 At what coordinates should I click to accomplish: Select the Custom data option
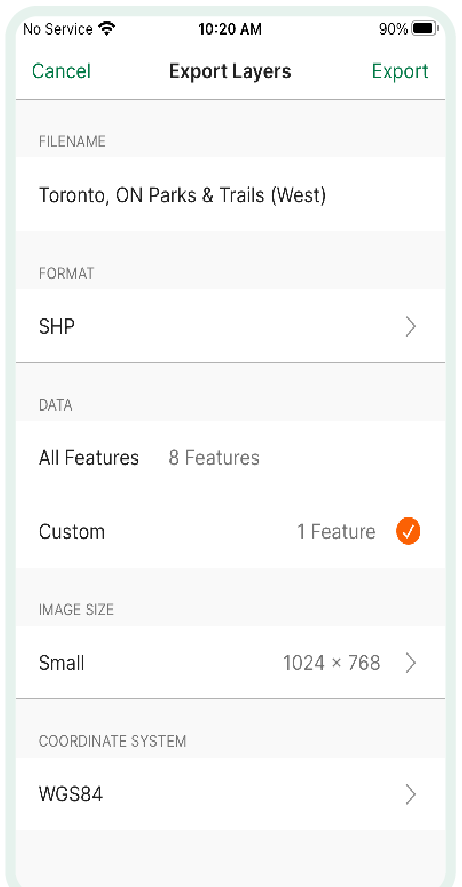(x=230, y=531)
